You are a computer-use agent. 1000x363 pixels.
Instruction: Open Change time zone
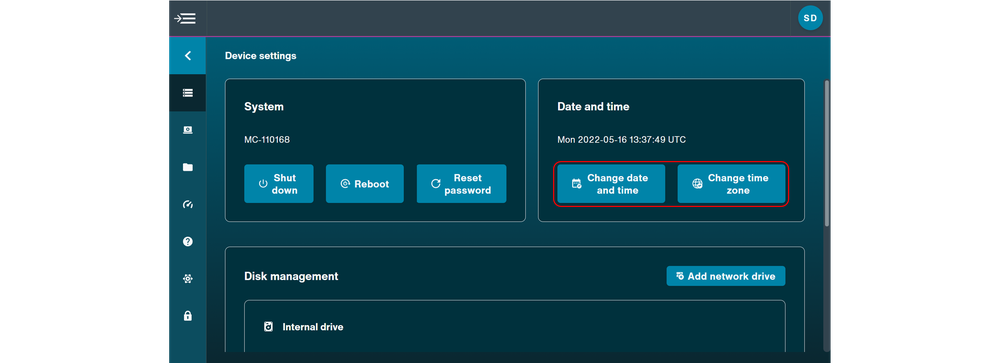(x=731, y=184)
